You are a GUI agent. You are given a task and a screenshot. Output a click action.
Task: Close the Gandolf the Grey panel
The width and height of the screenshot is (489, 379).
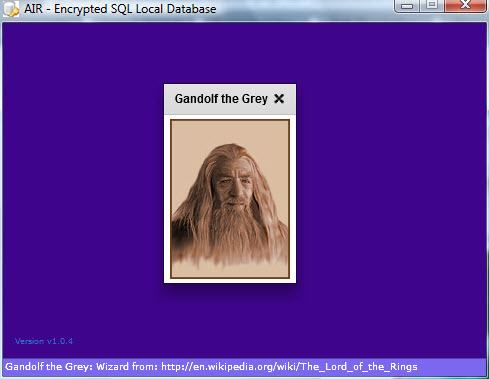[279, 99]
